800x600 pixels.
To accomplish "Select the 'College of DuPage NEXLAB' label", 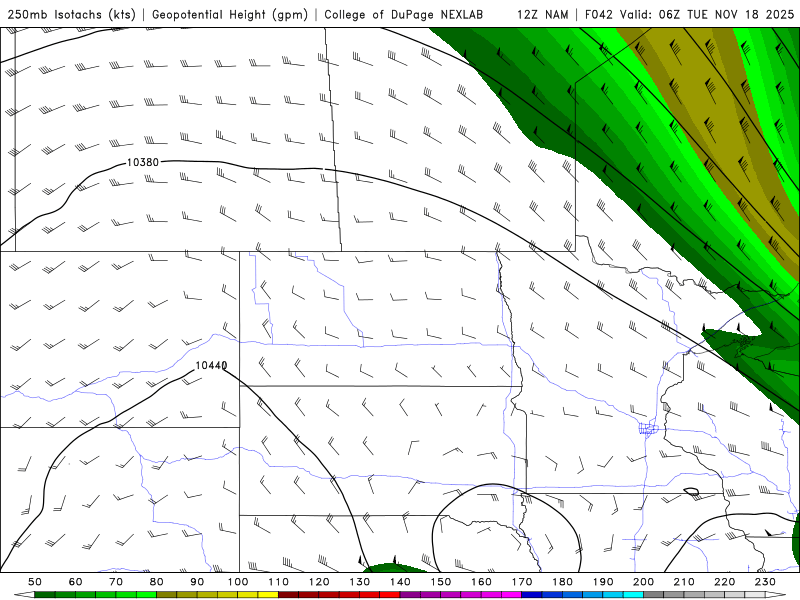I will click(404, 14).
